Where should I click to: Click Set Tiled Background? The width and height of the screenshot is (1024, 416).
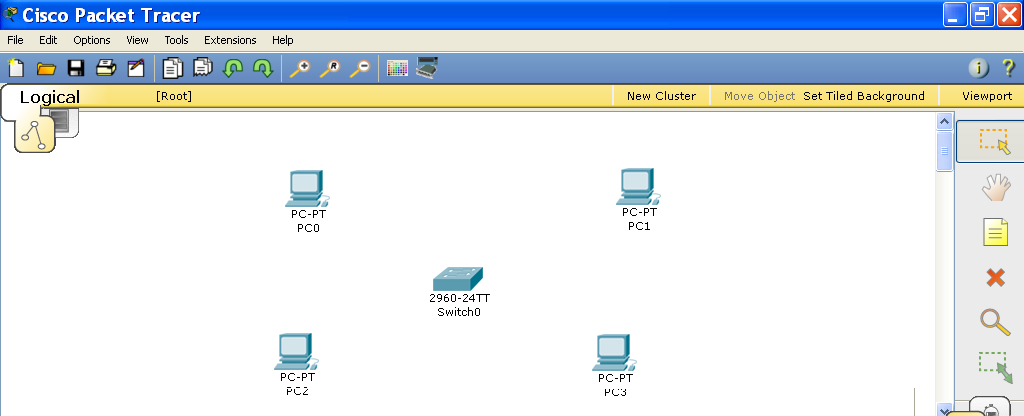point(864,96)
